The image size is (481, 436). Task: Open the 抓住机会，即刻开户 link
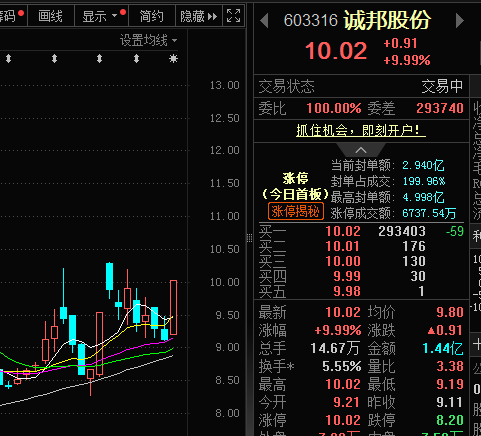pos(361,130)
